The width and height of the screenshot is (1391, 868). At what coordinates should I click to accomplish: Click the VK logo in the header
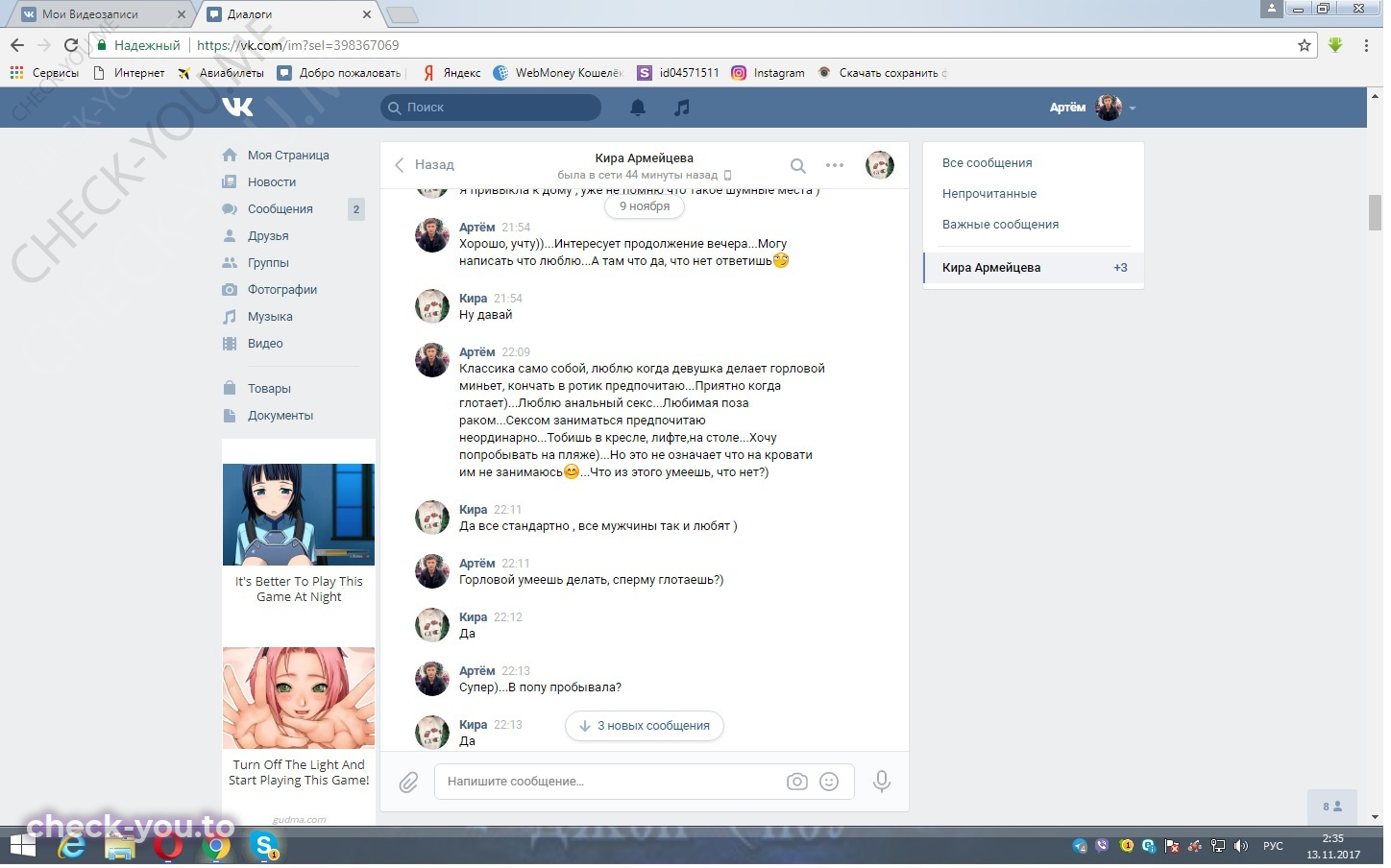point(237,108)
